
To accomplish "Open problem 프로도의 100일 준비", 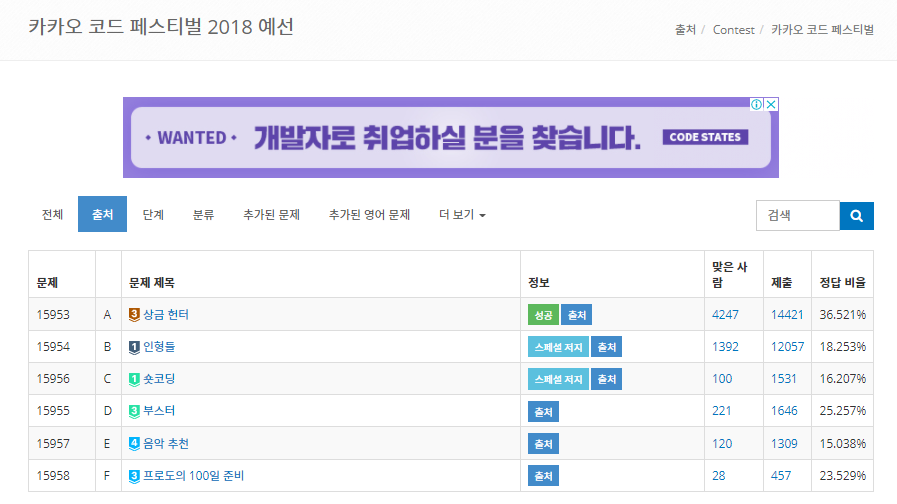I will tap(193, 475).
